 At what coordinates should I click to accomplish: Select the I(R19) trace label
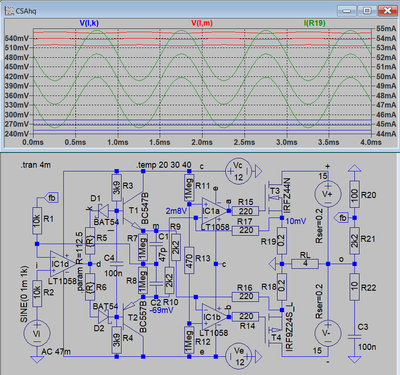click(314, 23)
